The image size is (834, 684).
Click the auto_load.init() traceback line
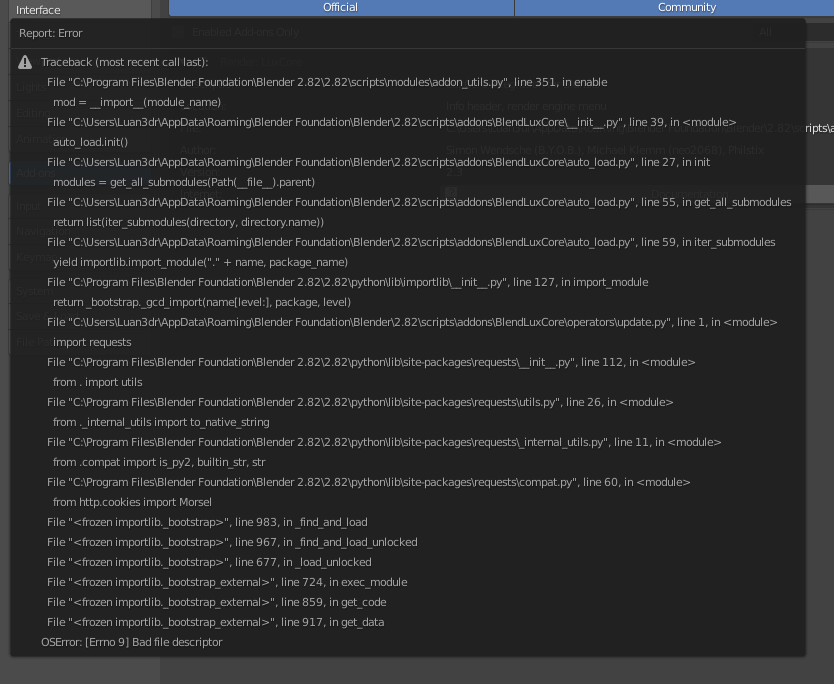point(90,142)
